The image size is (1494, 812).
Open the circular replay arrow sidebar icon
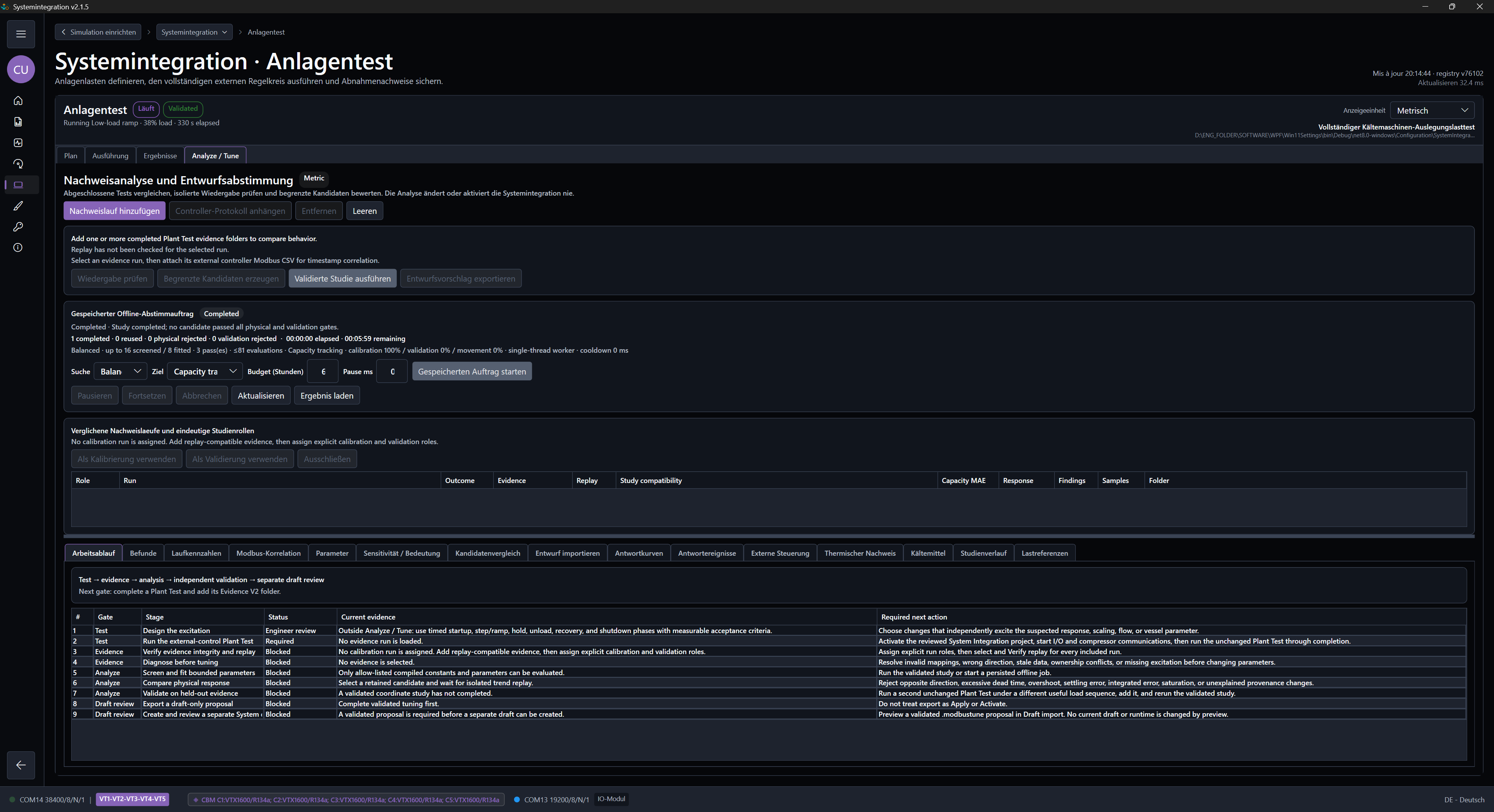point(18,164)
